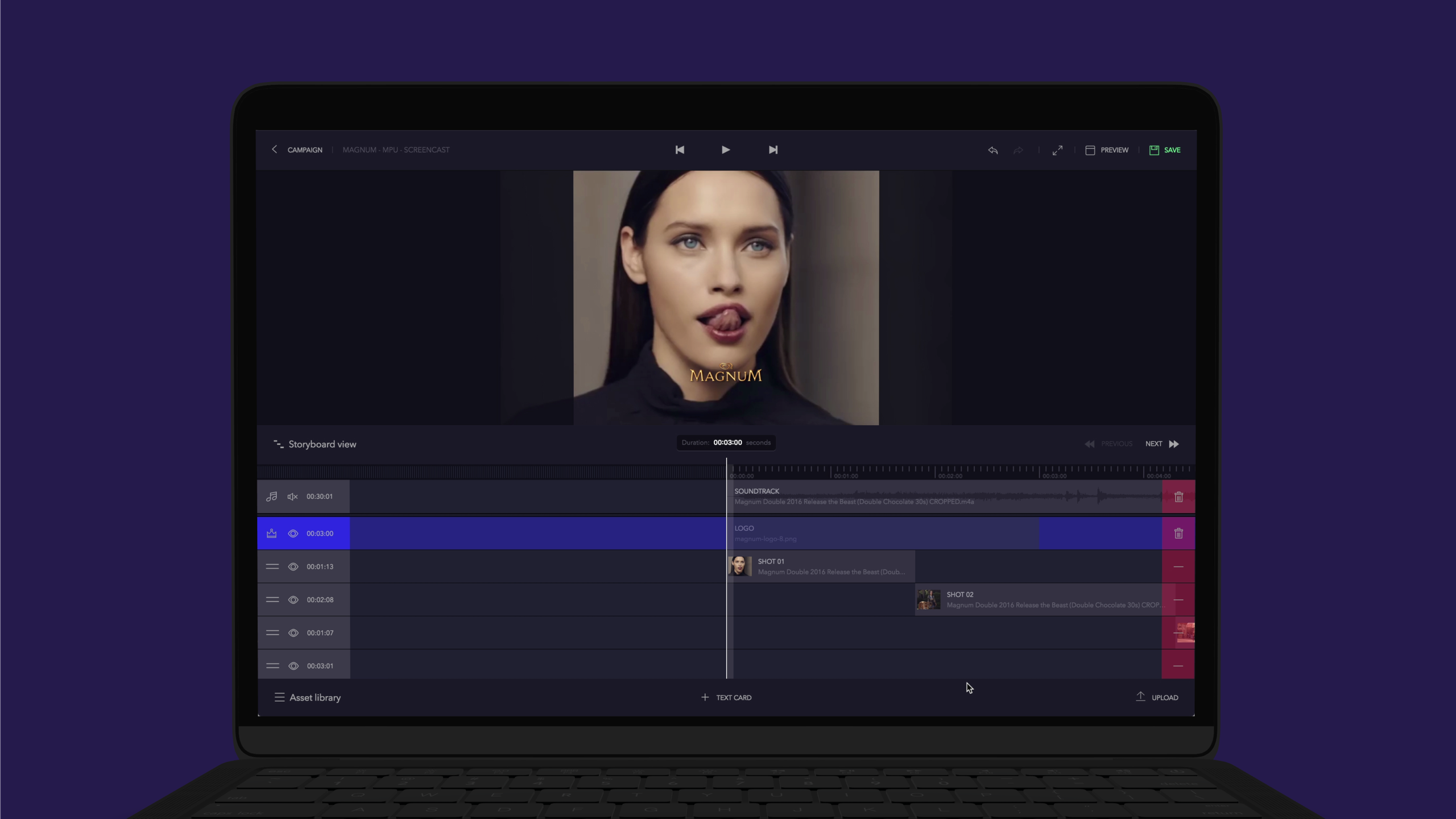Skip to end of video

coord(773,150)
